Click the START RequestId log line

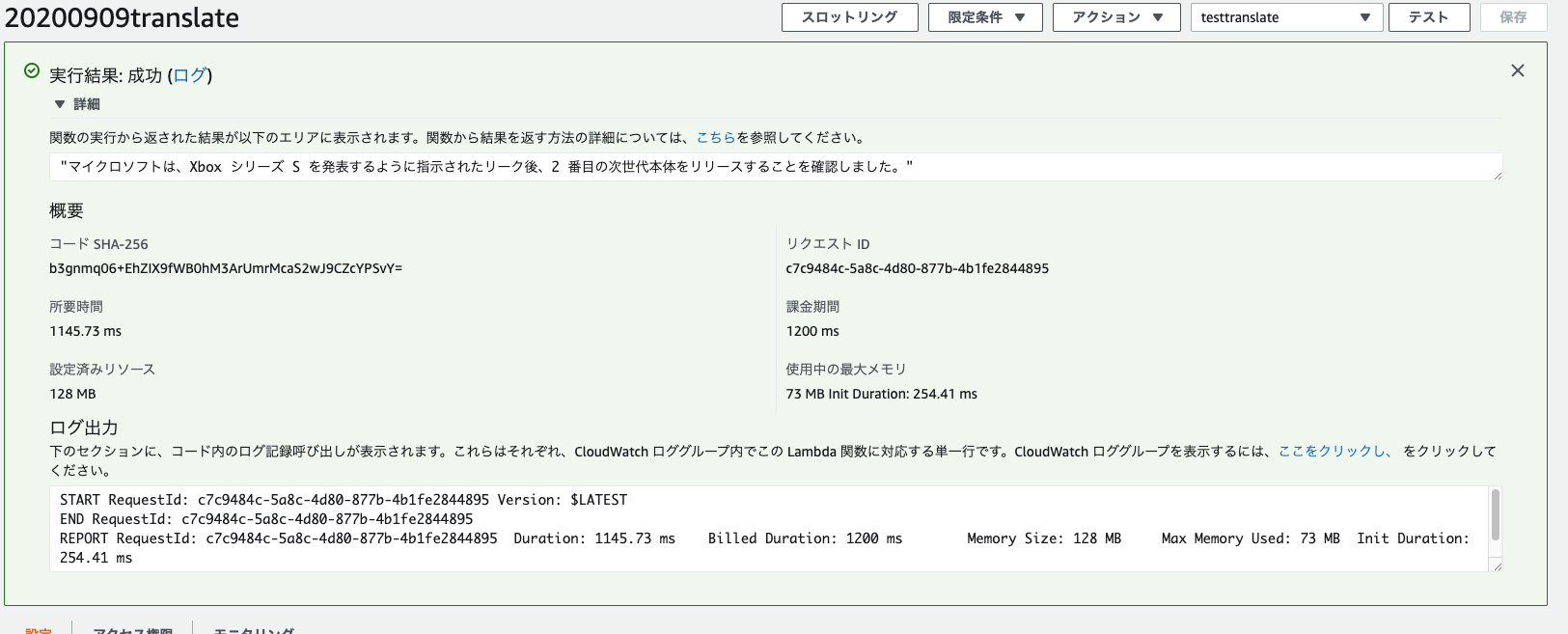tap(344, 500)
